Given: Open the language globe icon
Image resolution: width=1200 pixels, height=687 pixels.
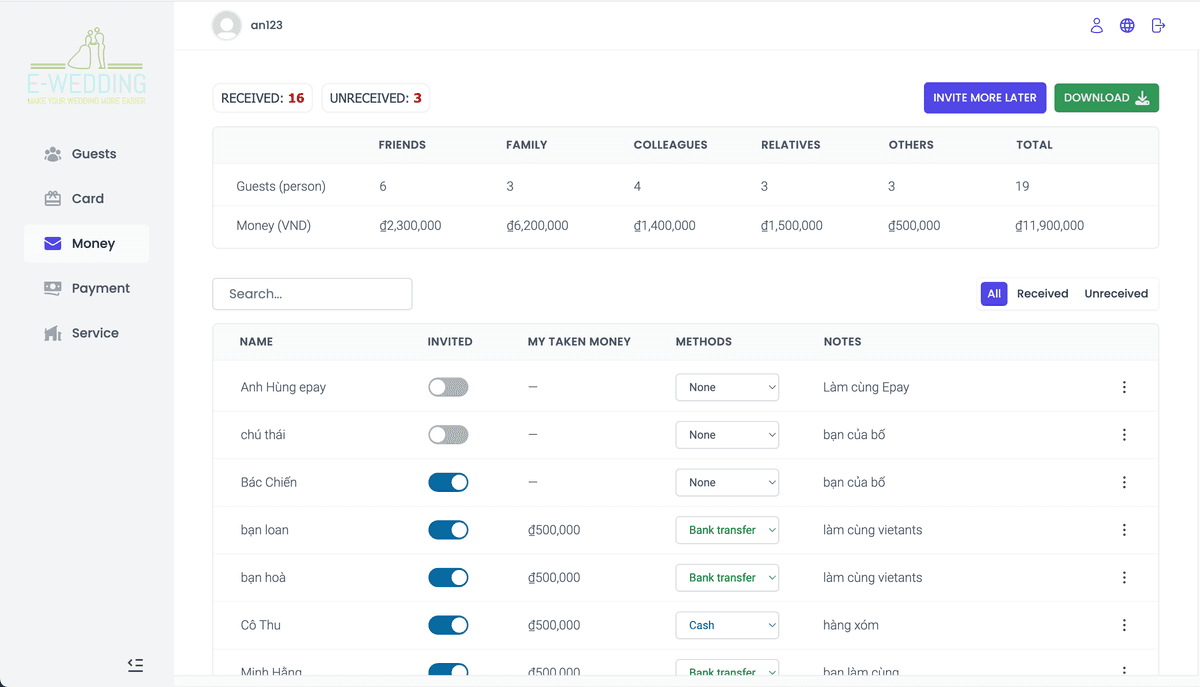Looking at the screenshot, I should click(1127, 25).
